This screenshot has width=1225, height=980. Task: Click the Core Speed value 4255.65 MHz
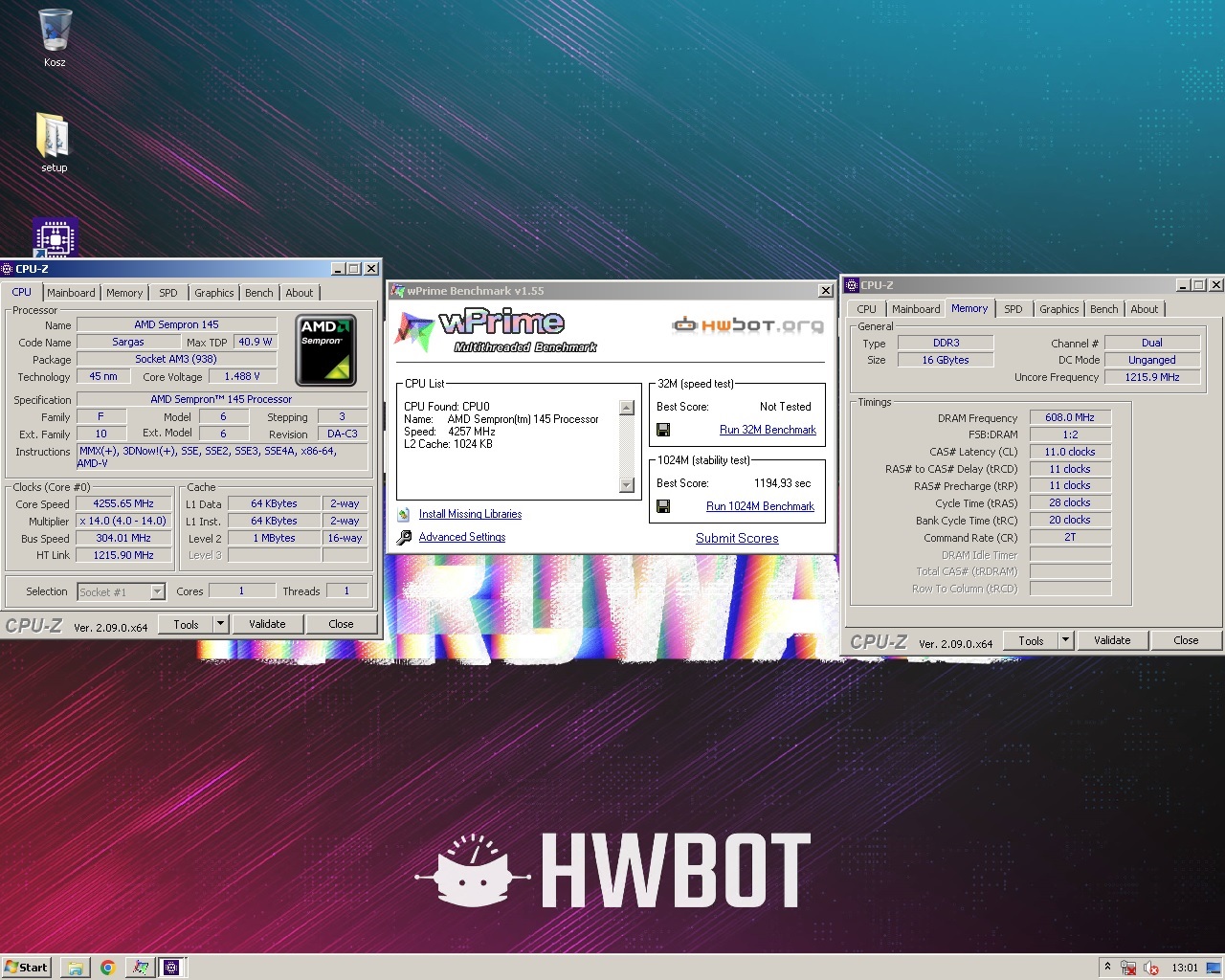pos(123,503)
